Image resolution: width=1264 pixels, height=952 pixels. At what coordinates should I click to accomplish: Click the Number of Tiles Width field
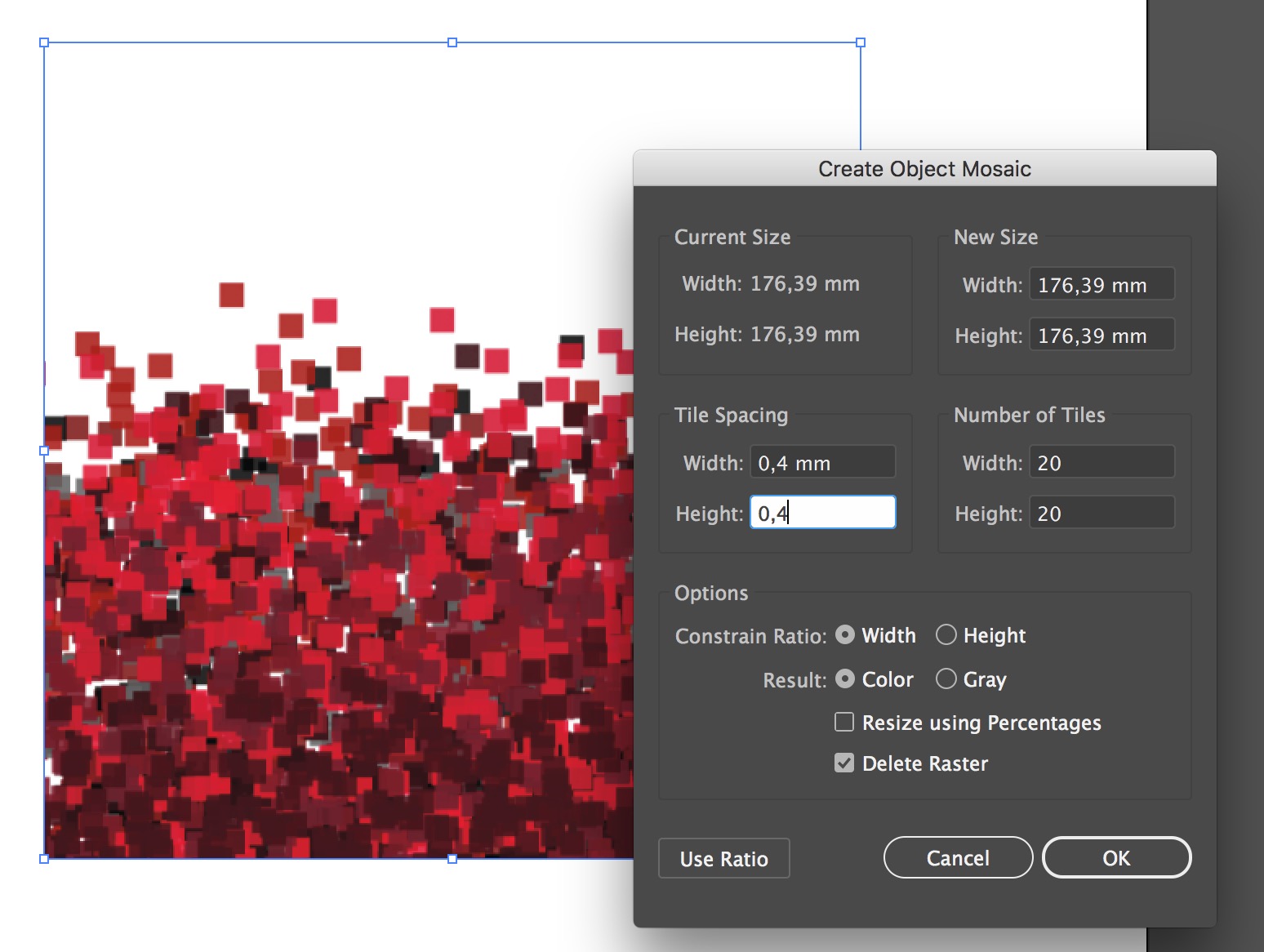[x=1101, y=461]
